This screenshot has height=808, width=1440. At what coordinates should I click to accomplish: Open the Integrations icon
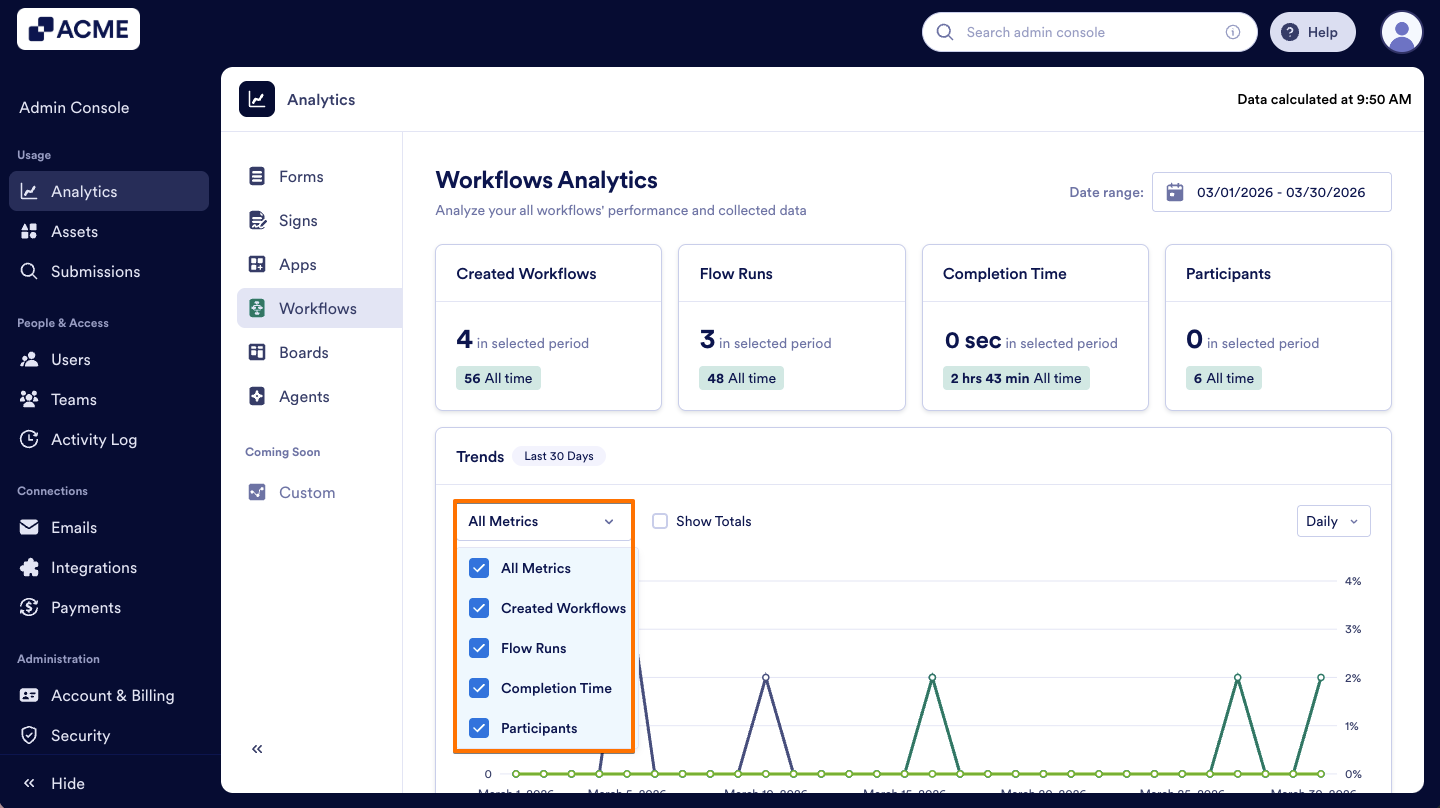click(x=29, y=567)
